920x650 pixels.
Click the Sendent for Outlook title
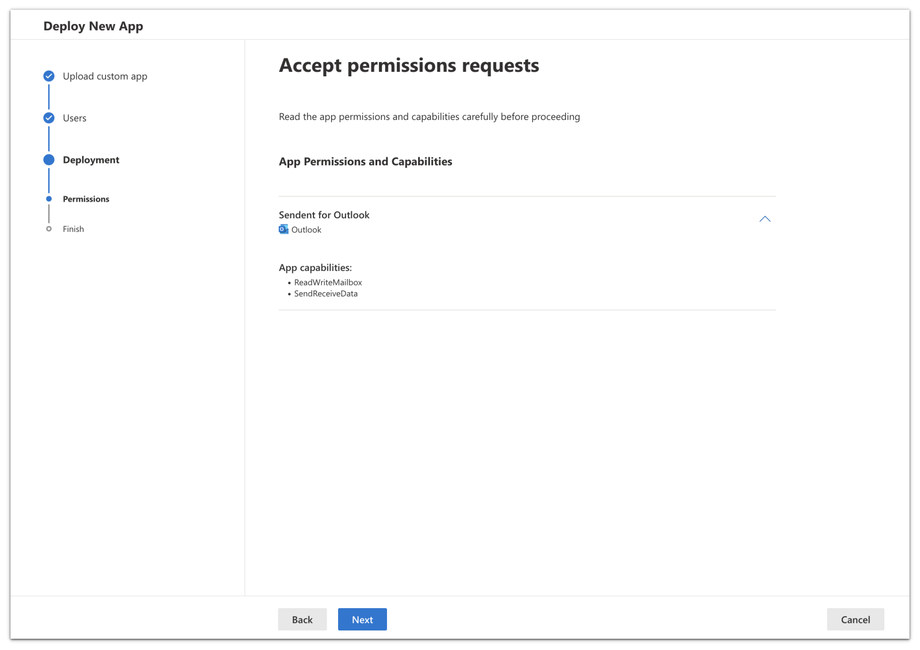click(x=324, y=215)
